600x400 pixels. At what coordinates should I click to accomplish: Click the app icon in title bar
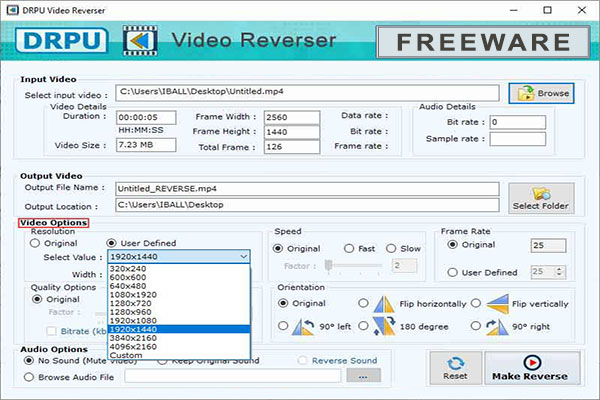(x=13, y=10)
